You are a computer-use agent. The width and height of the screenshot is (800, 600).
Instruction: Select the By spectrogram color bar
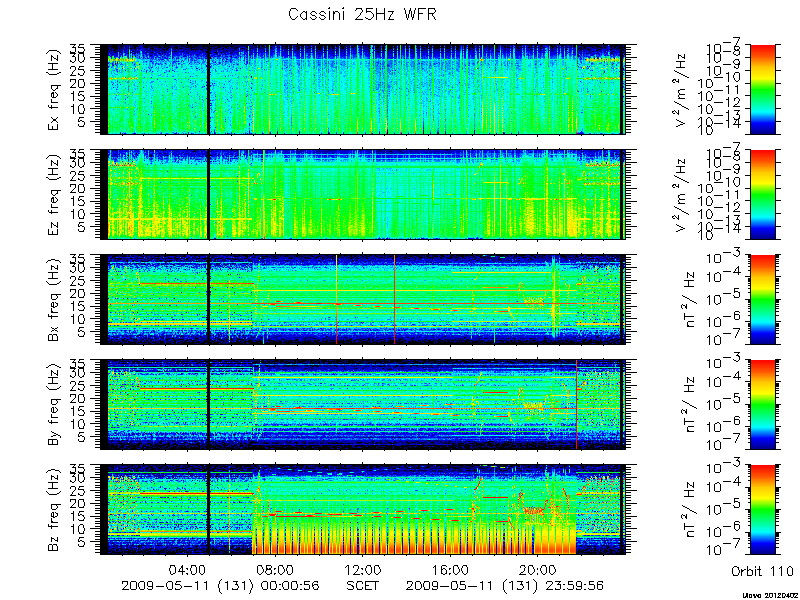[762, 405]
